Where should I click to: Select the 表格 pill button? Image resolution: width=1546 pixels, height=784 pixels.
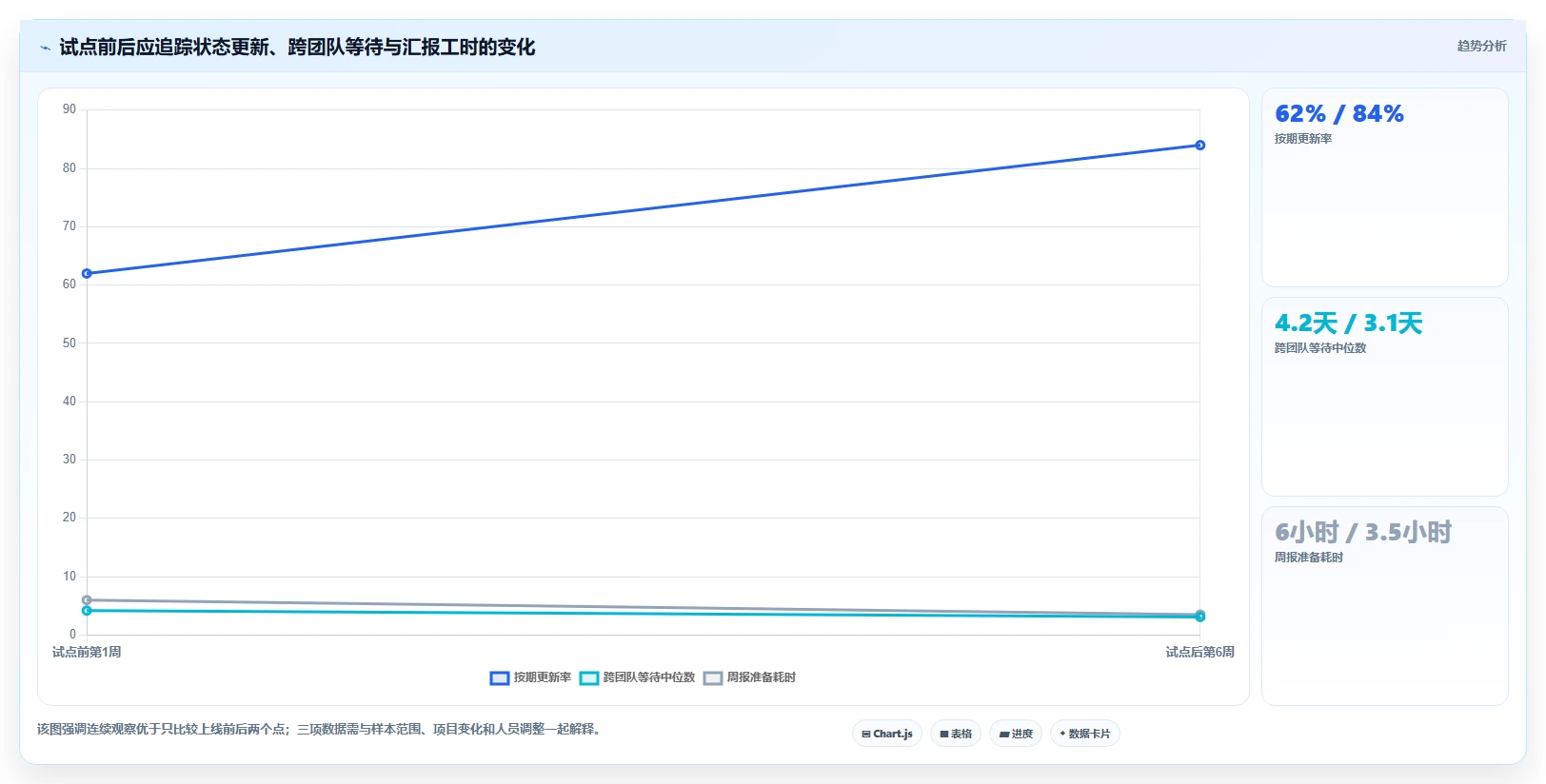click(x=956, y=734)
